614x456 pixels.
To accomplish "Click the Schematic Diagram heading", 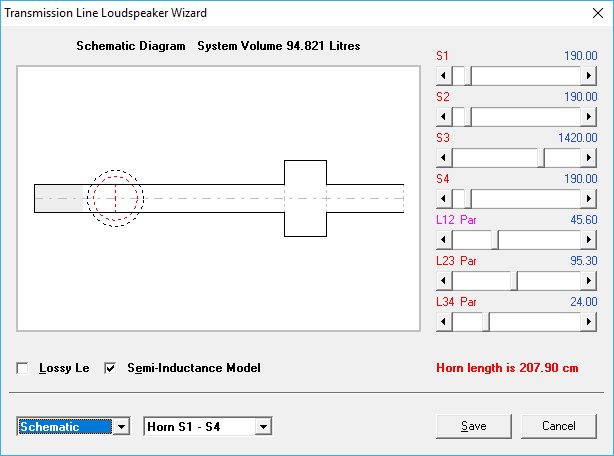I will (131, 46).
